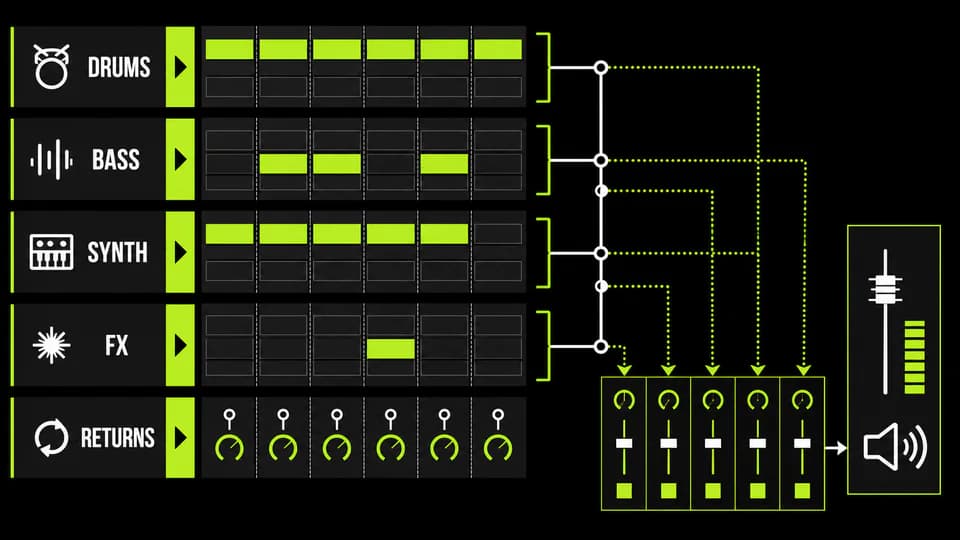Screen dimensions: 960x540
Task: Click the master output speaker icon
Action: click(x=895, y=447)
